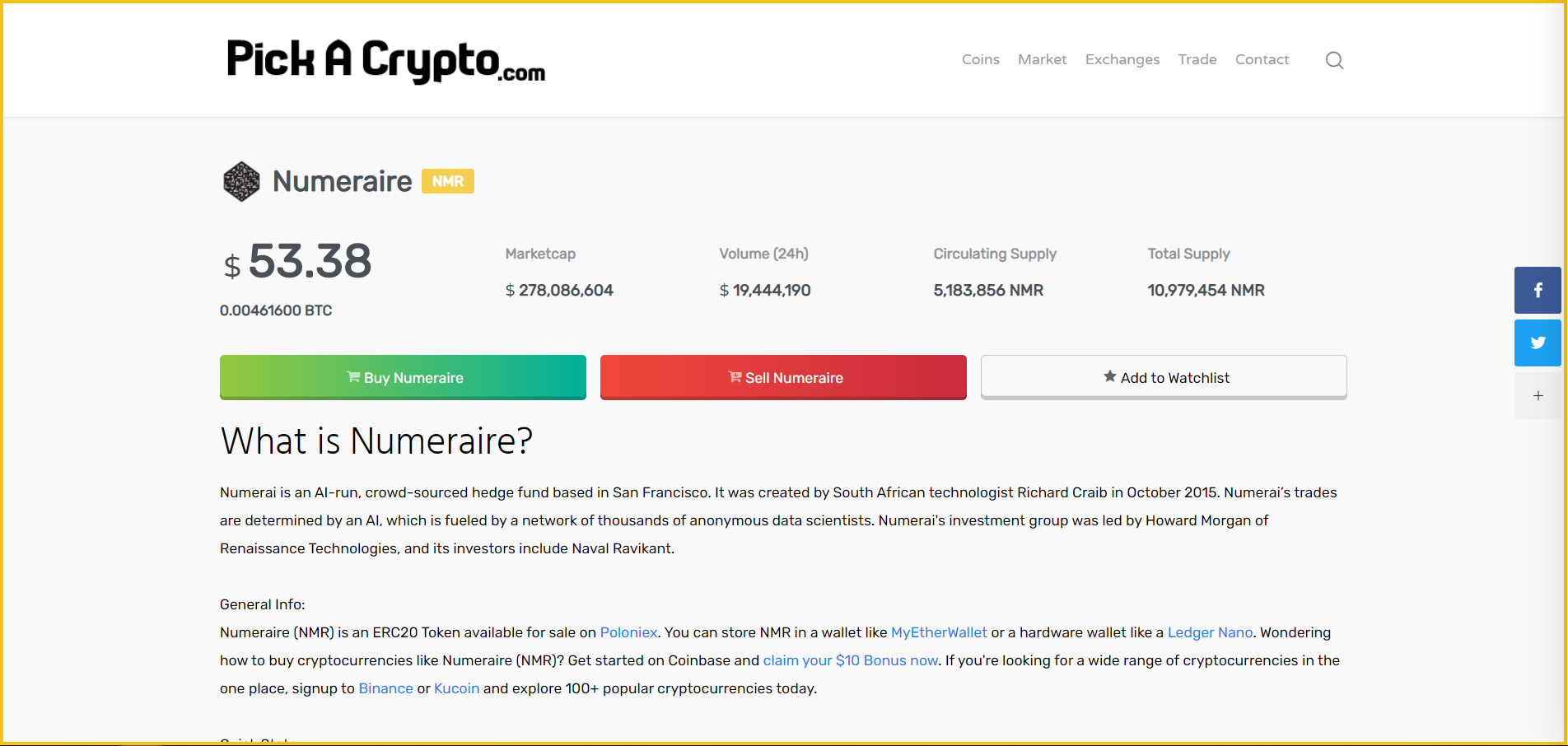
Task: Open the Ledger Nano link
Action: [1210, 632]
